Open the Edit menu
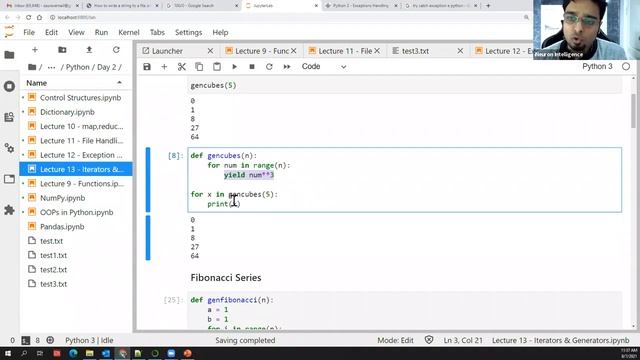640x360 pixels. coord(51,32)
